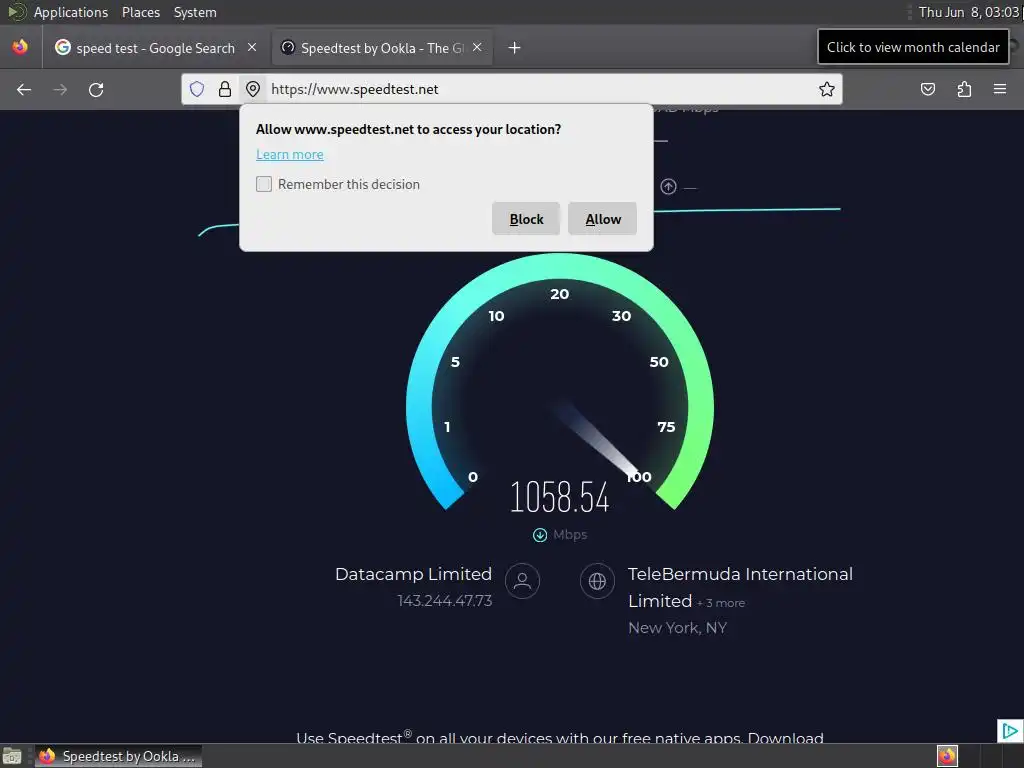Click the clock showing Thu Jun 8

tap(968, 12)
